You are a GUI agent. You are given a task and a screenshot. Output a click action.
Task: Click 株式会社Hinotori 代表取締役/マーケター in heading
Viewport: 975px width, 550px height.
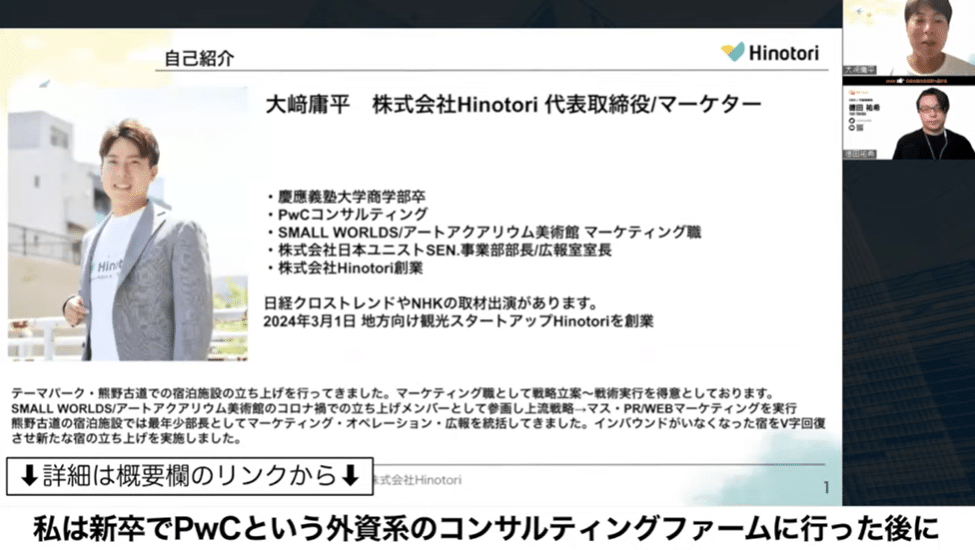(x=566, y=104)
